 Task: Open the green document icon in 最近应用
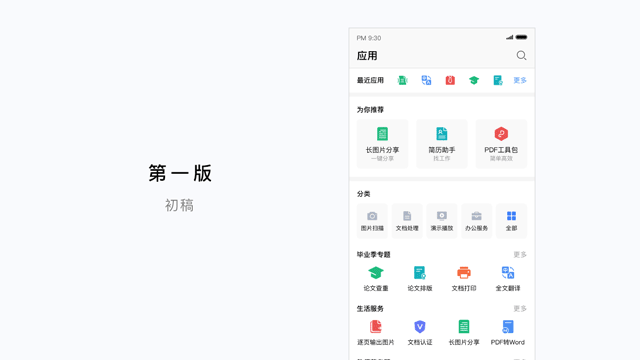[x=402, y=80]
